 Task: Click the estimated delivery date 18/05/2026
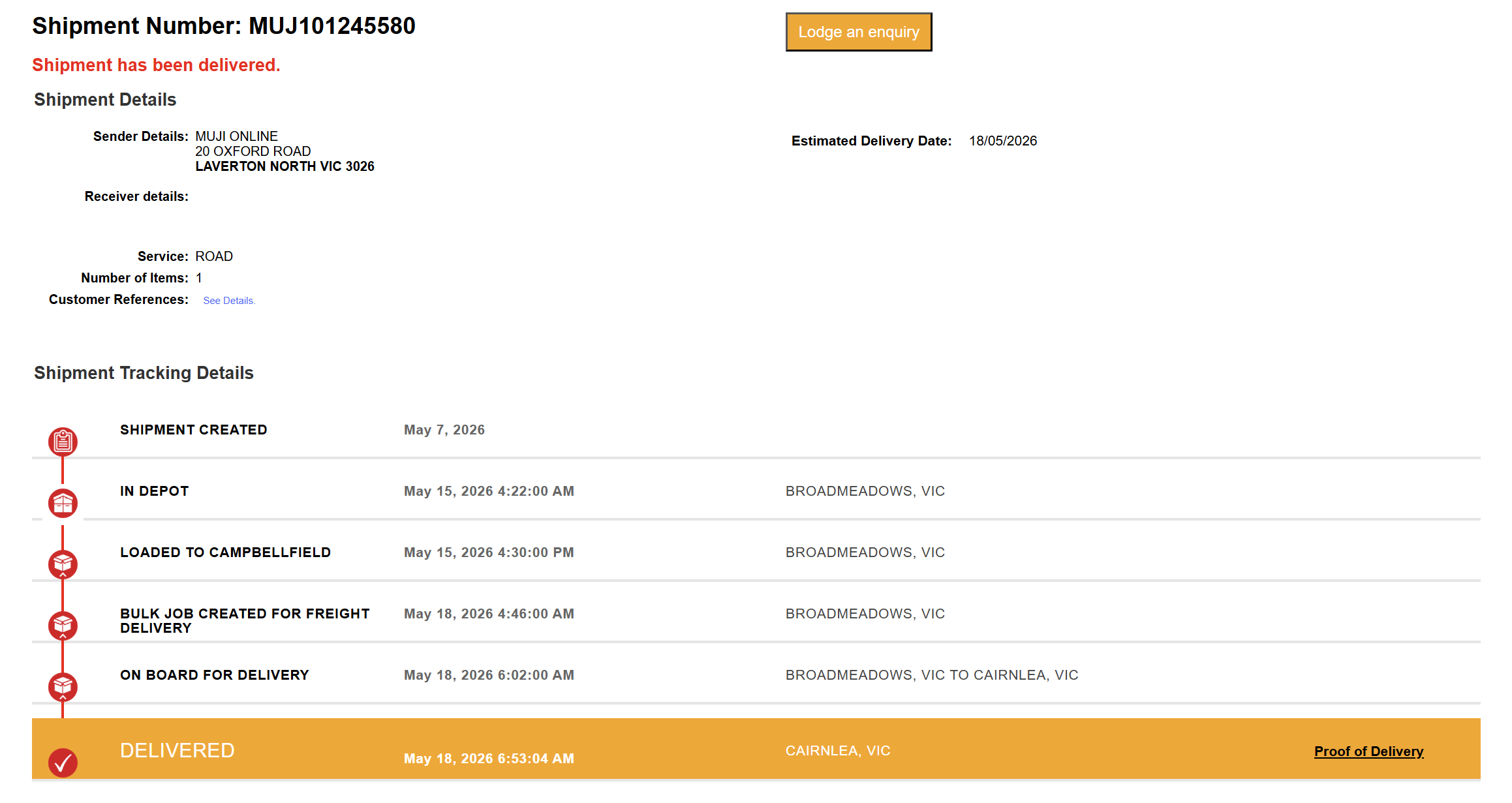(x=1003, y=141)
